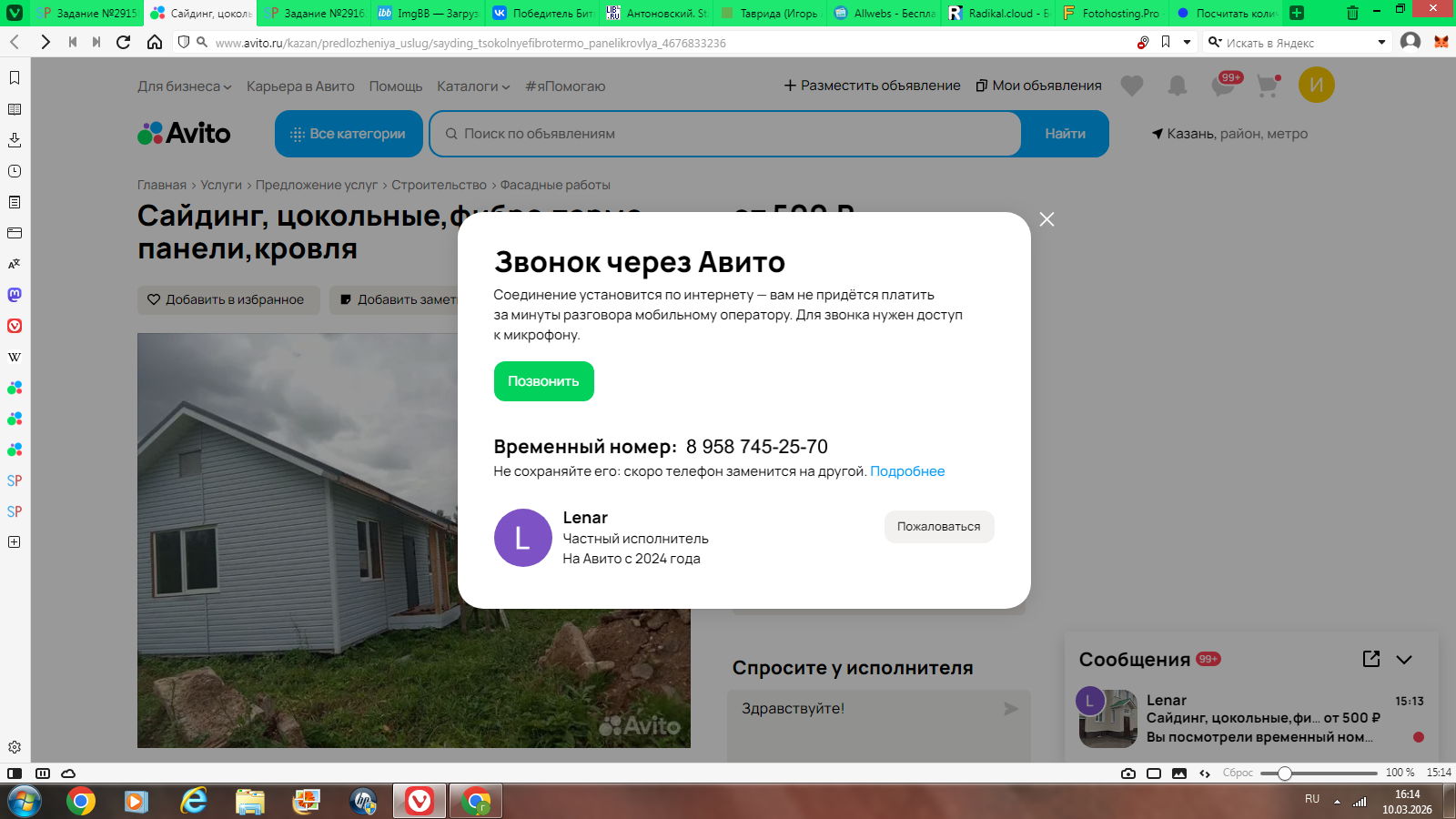Screen dimensions: 1456x819
Task: Open Avito messages icon with 99+ badge
Action: coord(1225,84)
